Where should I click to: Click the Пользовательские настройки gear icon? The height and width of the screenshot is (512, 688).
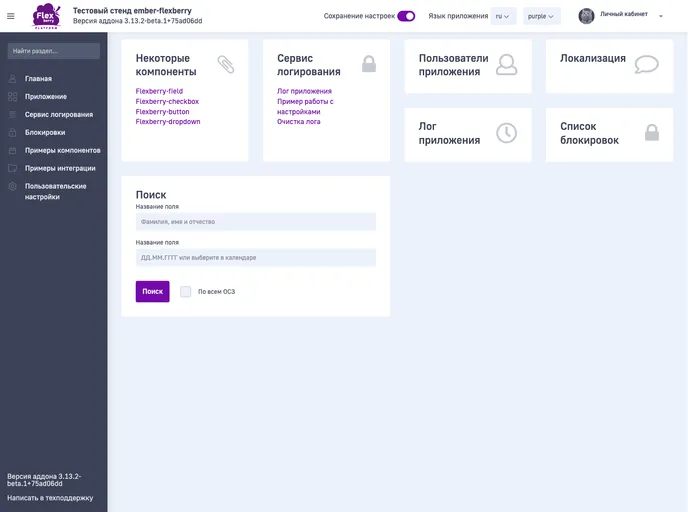[x=12, y=186]
